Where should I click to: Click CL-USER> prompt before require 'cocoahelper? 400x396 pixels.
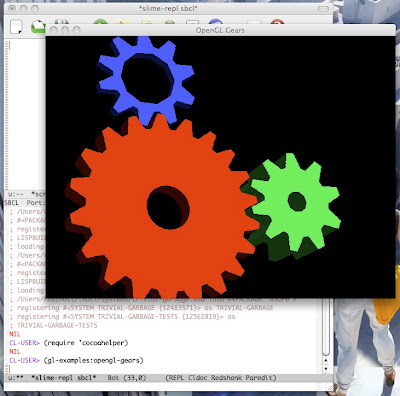point(24,343)
